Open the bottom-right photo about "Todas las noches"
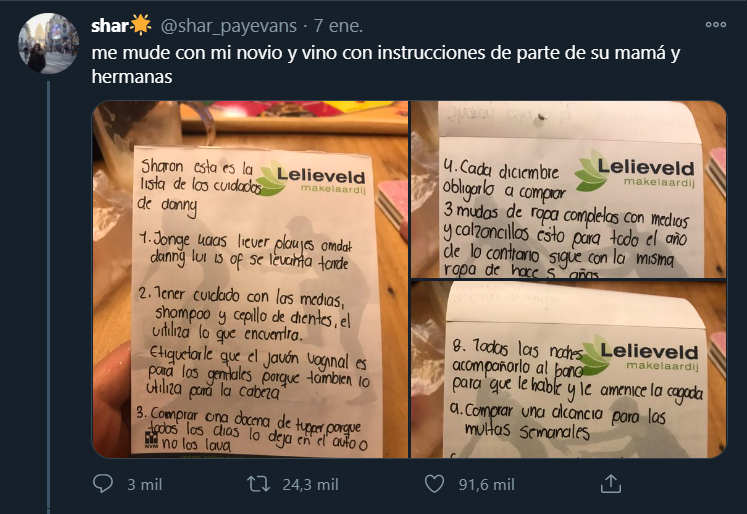Image resolution: width=747 pixels, height=514 pixels. (x=570, y=370)
